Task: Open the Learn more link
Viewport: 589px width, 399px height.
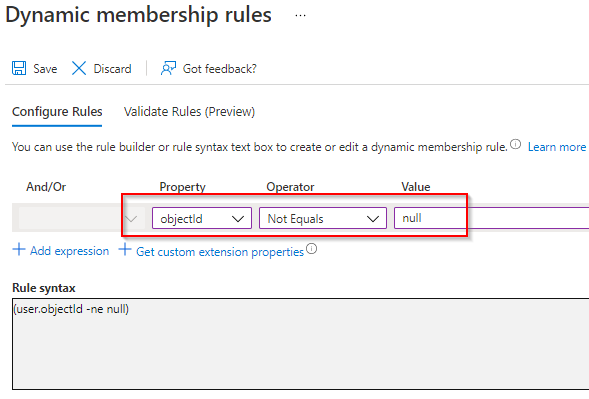Action: [x=557, y=147]
